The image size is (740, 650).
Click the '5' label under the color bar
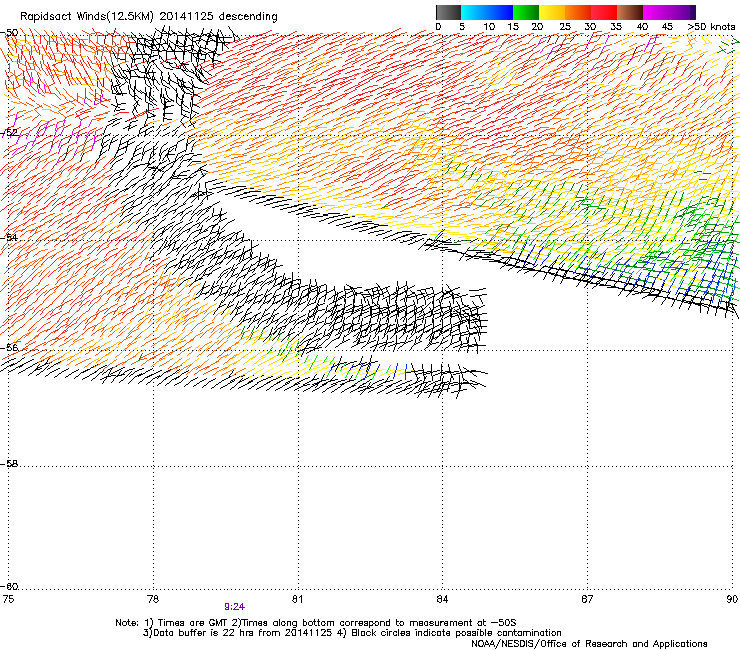(x=462, y=27)
